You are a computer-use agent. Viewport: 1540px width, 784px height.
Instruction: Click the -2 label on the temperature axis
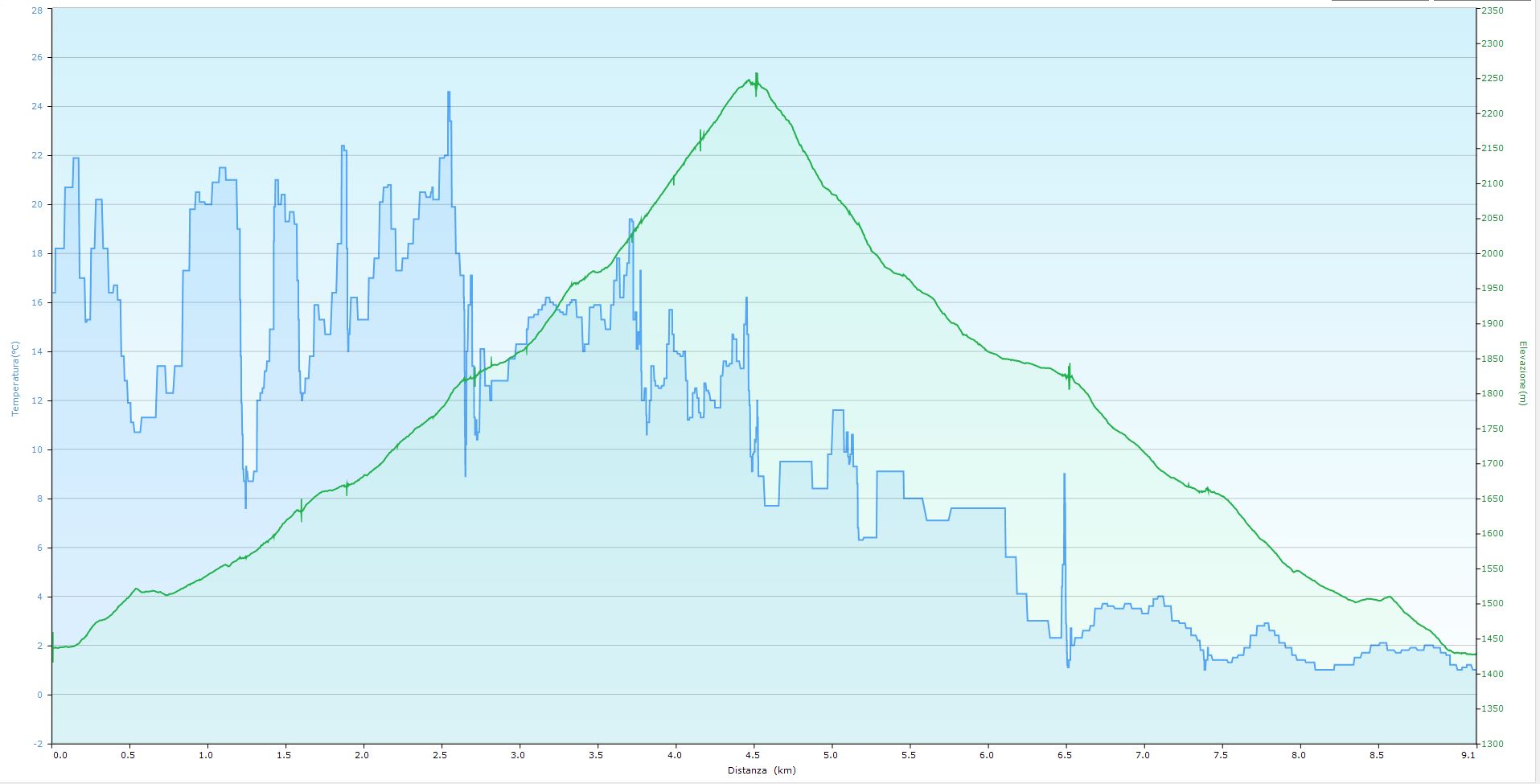point(39,744)
